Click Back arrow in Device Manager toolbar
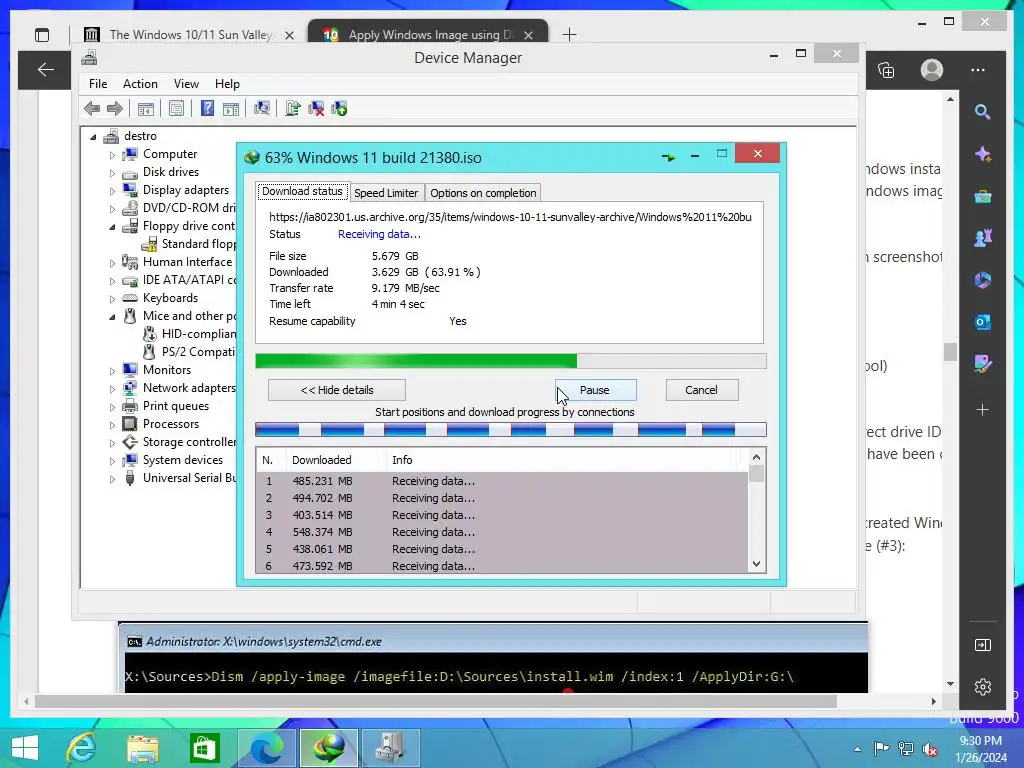Screen dimensions: 1024x768 coord(92,108)
